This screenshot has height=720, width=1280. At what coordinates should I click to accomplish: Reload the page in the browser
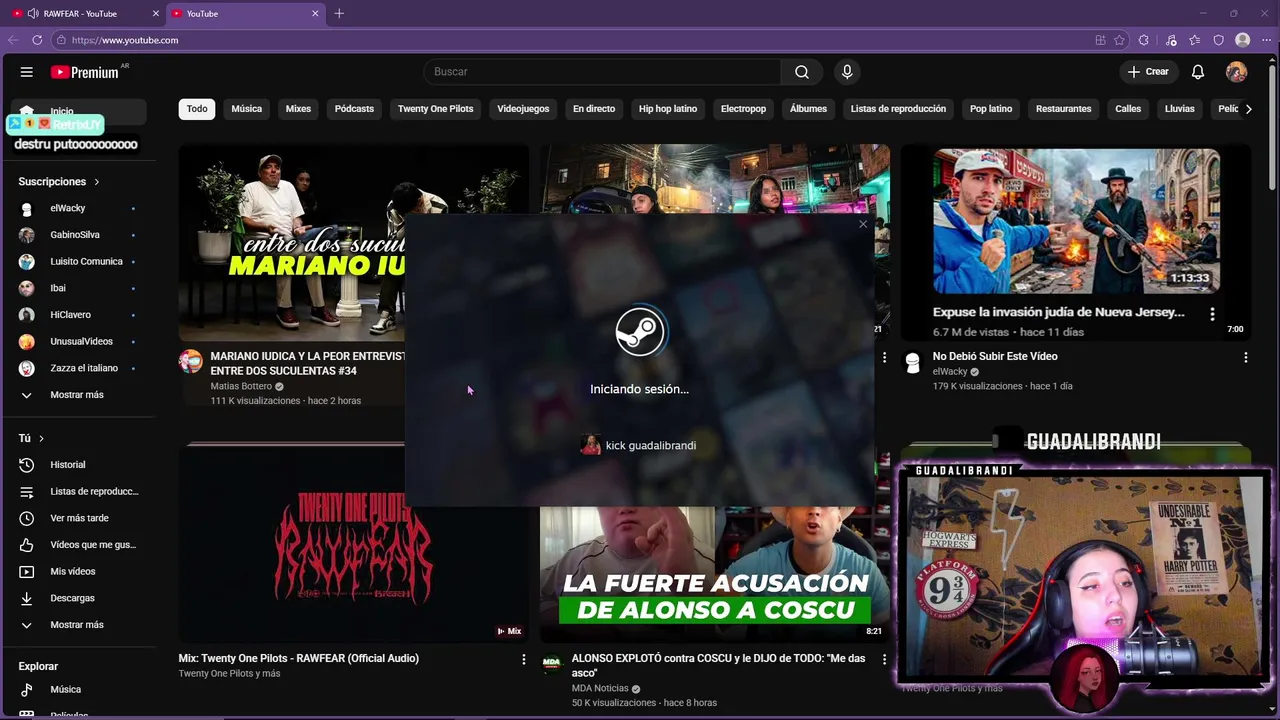37,40
